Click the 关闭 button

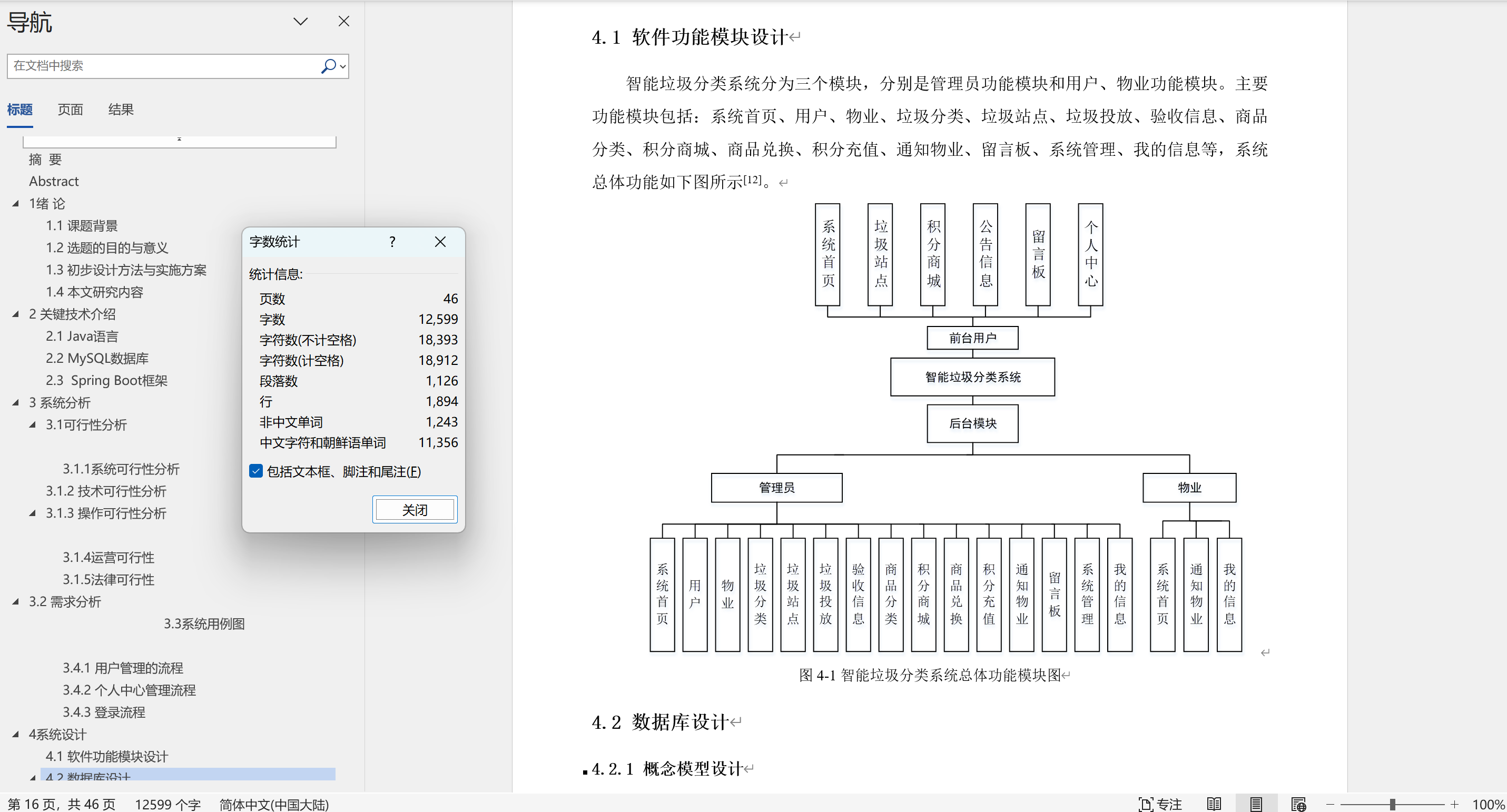click(415, 510)
